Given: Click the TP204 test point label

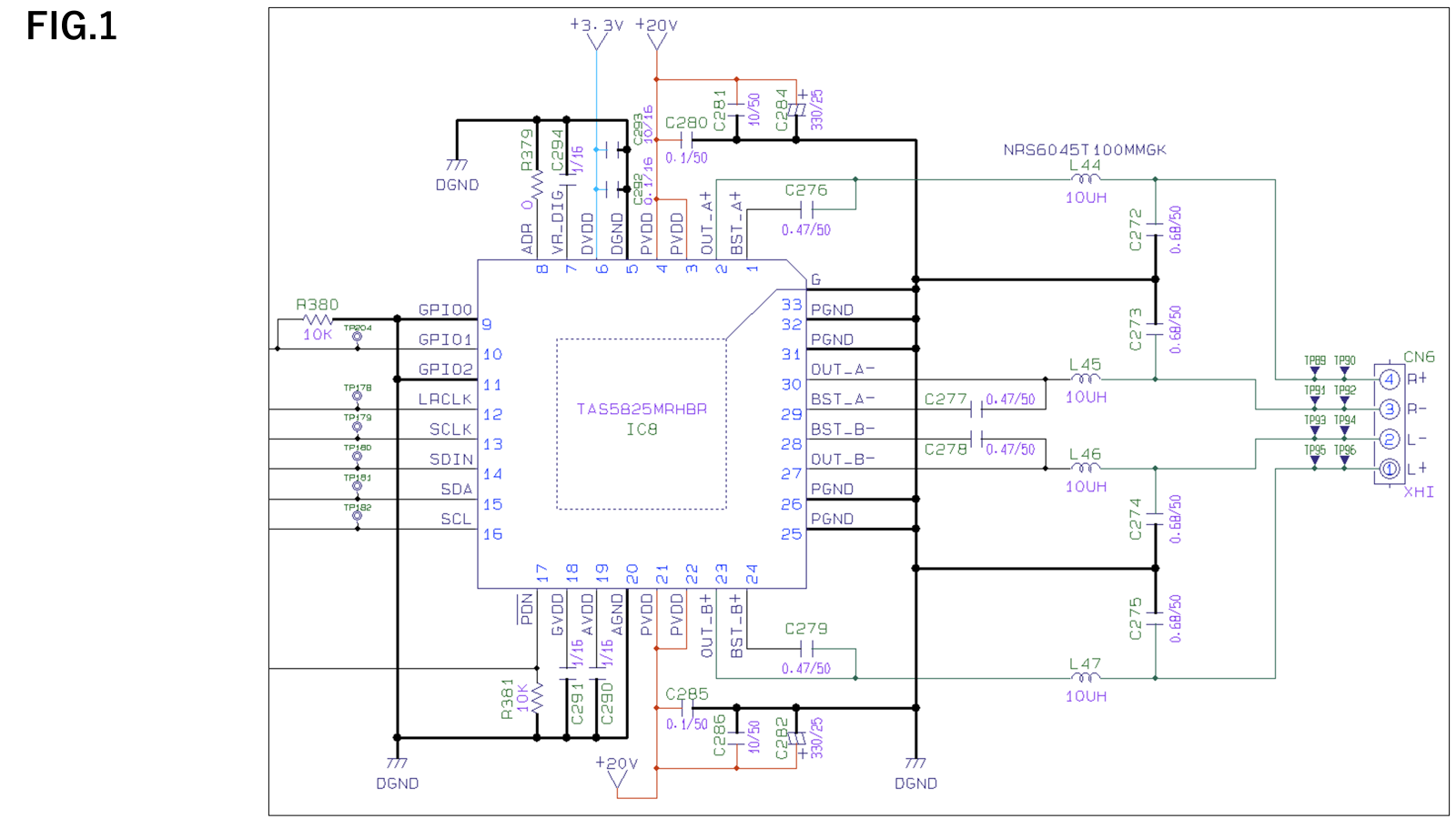Looking at the screenshot, I should [358, 328].
